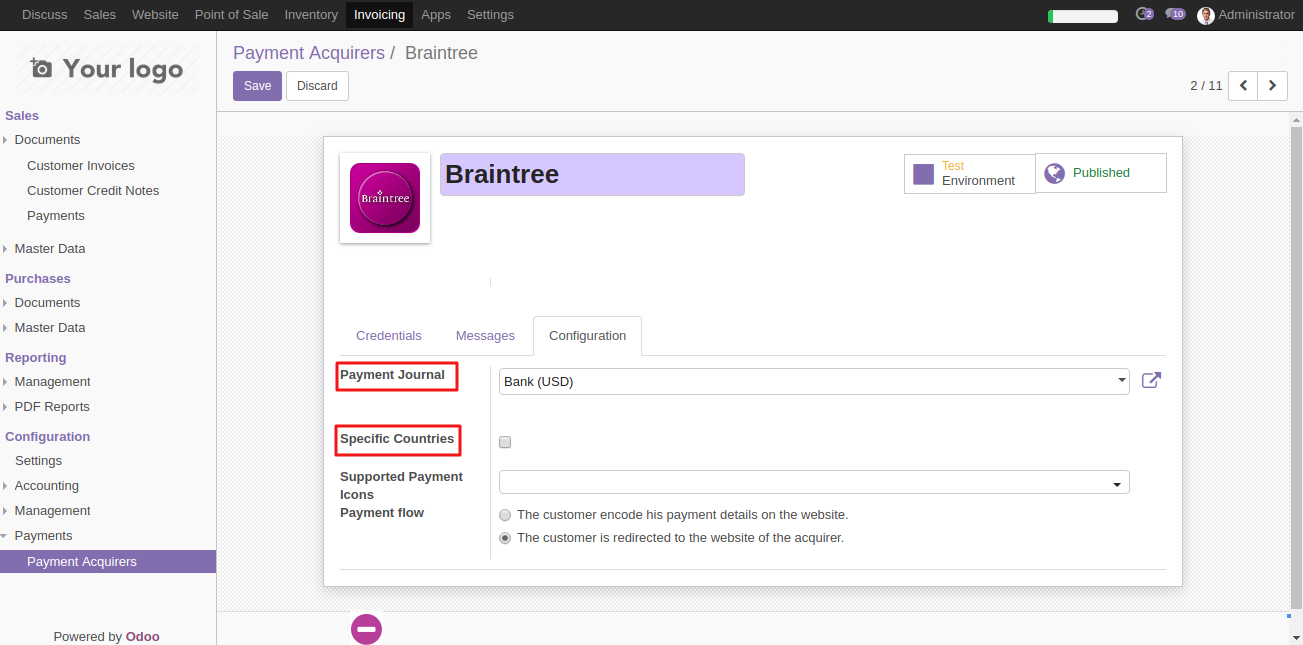This screenshot has width=1303, height=645.
Task: Select redirect-to-acquirer payment flow option
Action: click(x=505, y=538)
